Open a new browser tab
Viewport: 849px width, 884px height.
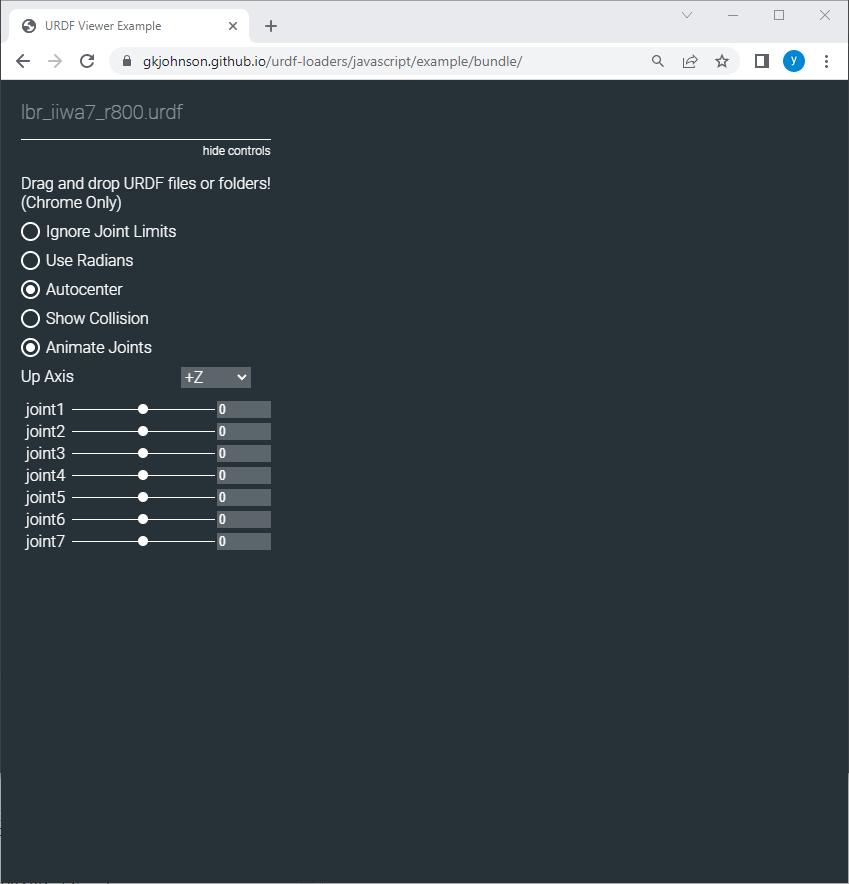(x=270, y=25)
